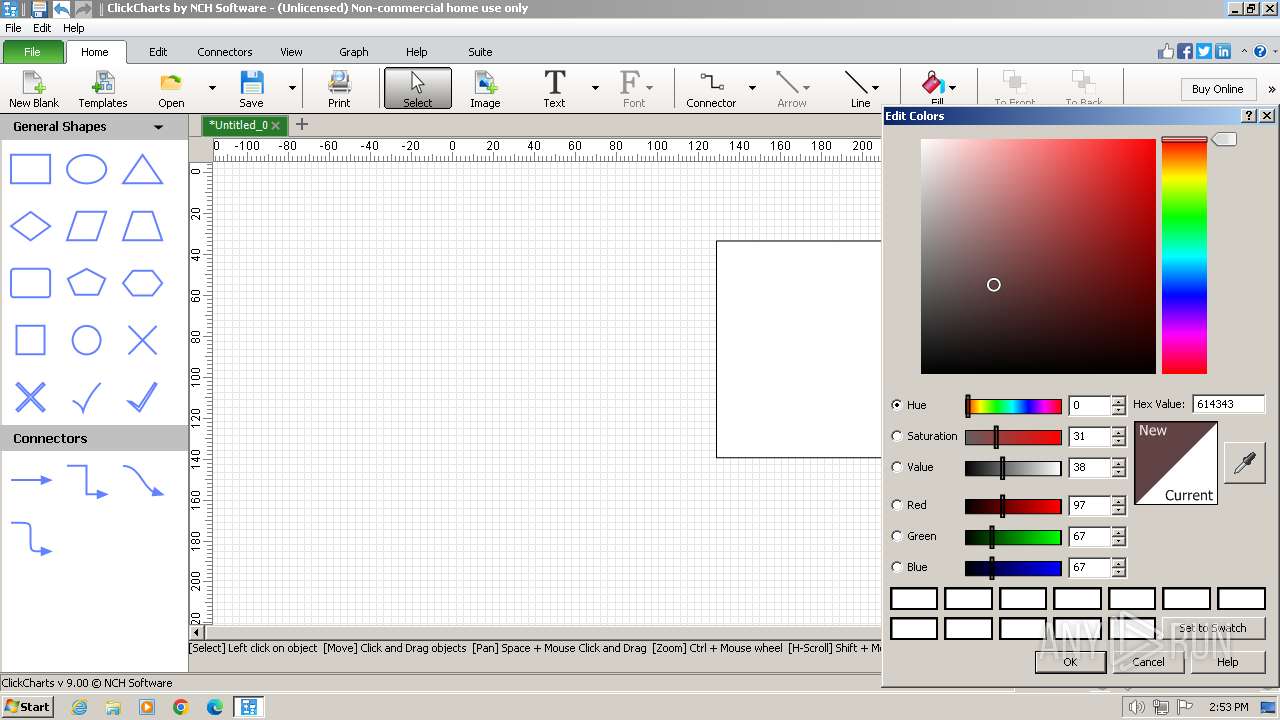Image resolution: width=1280 pixels, height=720 pixels.
Task: Switch to the View ribbon tab
Action: tap(291, 52)
